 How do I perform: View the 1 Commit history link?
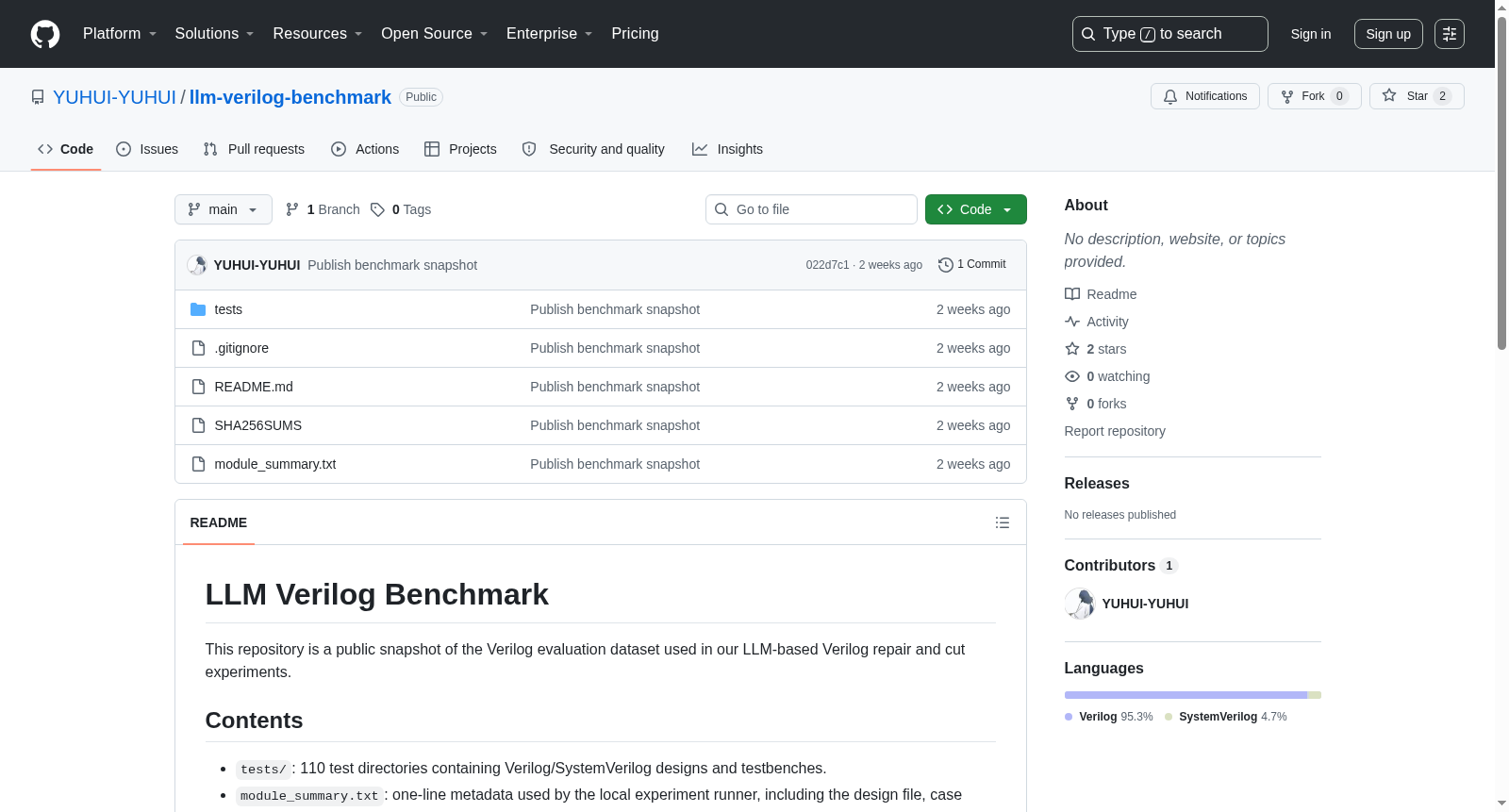[x=972, y=265]
